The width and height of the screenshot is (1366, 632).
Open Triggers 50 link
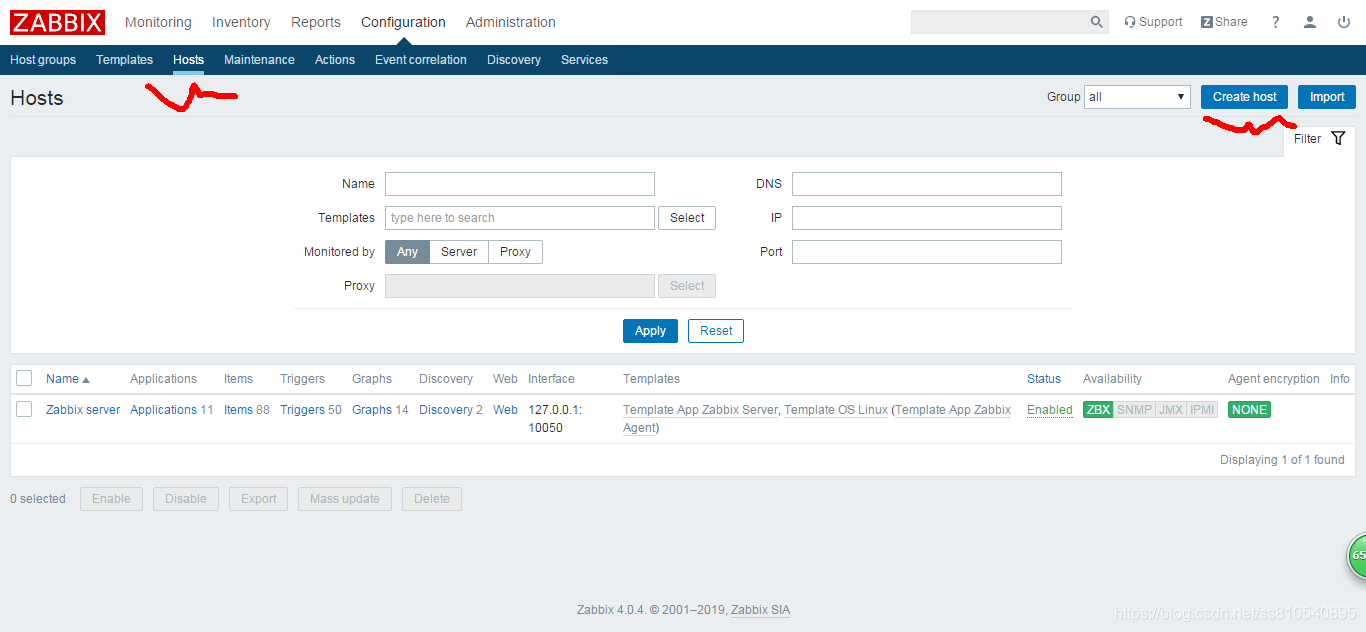tap(302, 410)
